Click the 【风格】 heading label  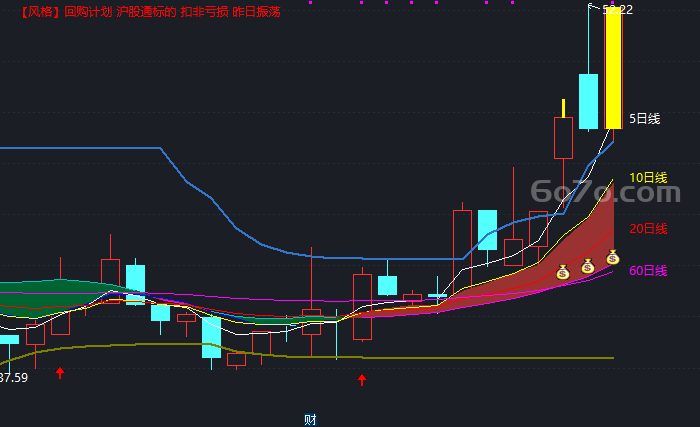click(40, 12)
